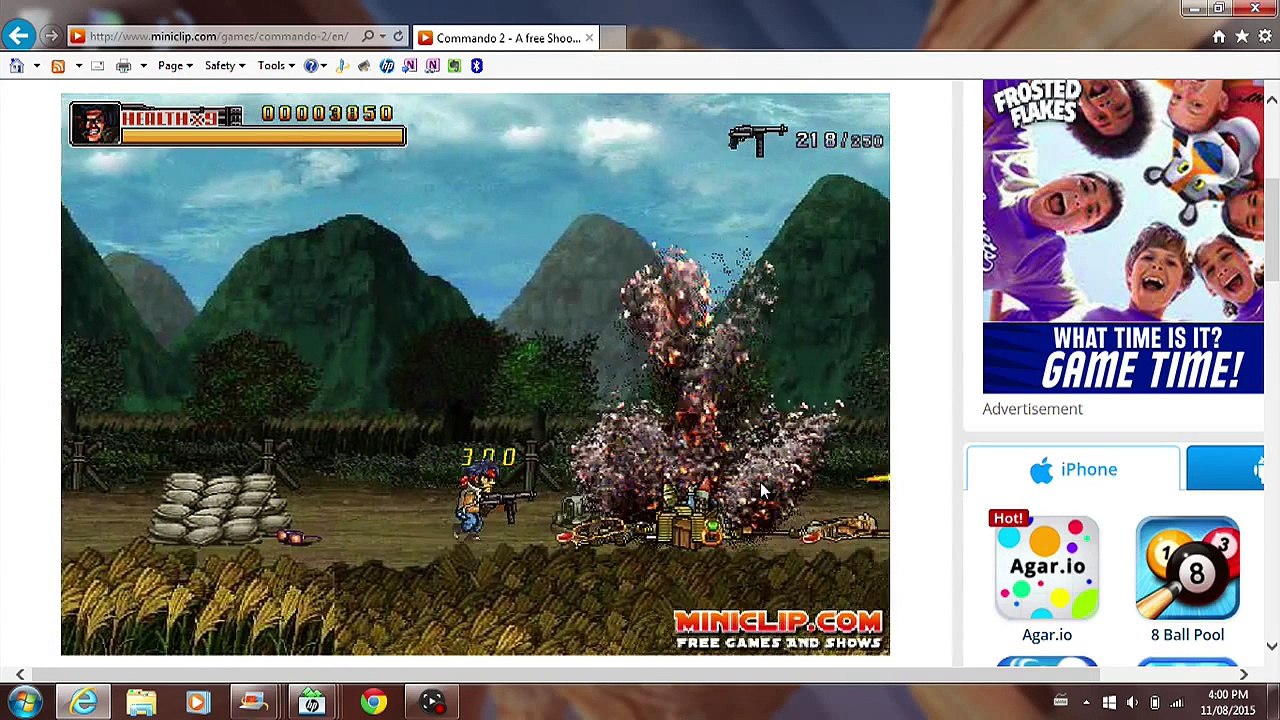Open the Tools menu

(x=275, y=66)
